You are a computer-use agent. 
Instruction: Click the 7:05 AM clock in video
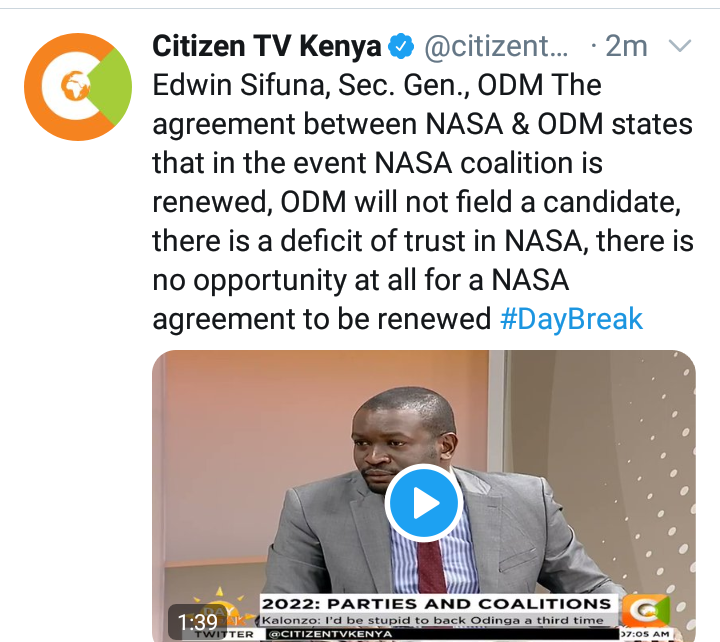645,634
